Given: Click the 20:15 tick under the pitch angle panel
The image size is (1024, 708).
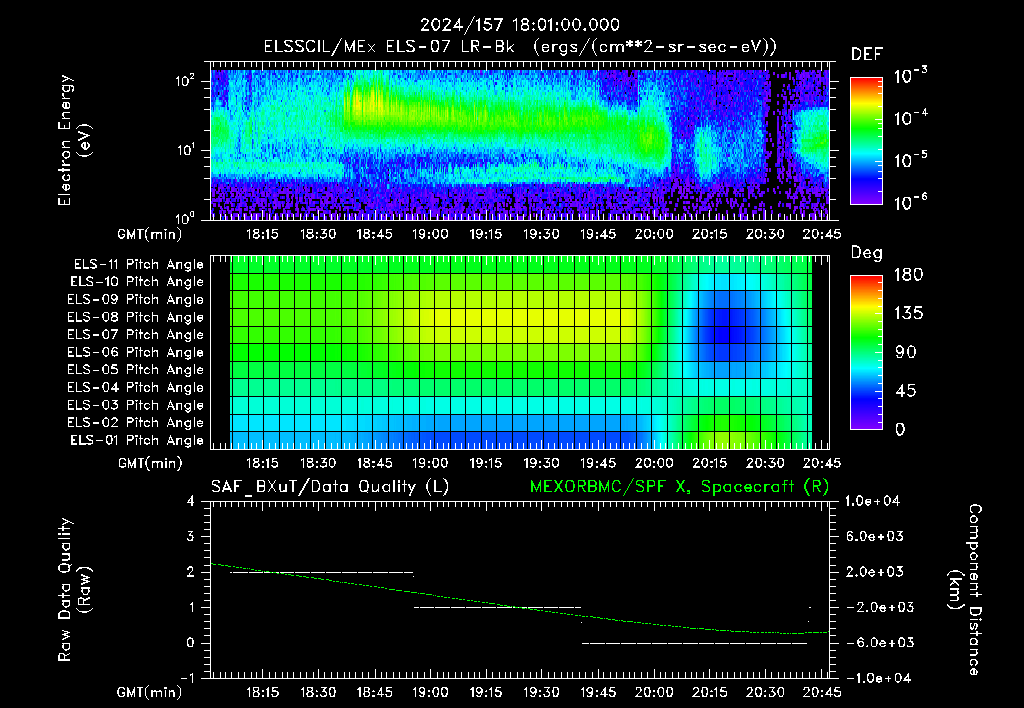Looking at the screenshot, I should (x=709, y=463).
